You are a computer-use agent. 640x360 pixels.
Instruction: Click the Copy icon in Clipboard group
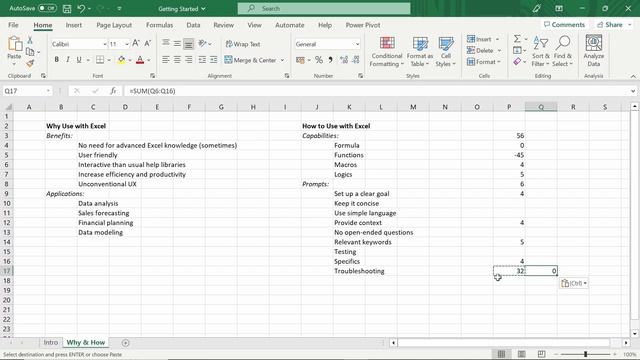[30, 52]
